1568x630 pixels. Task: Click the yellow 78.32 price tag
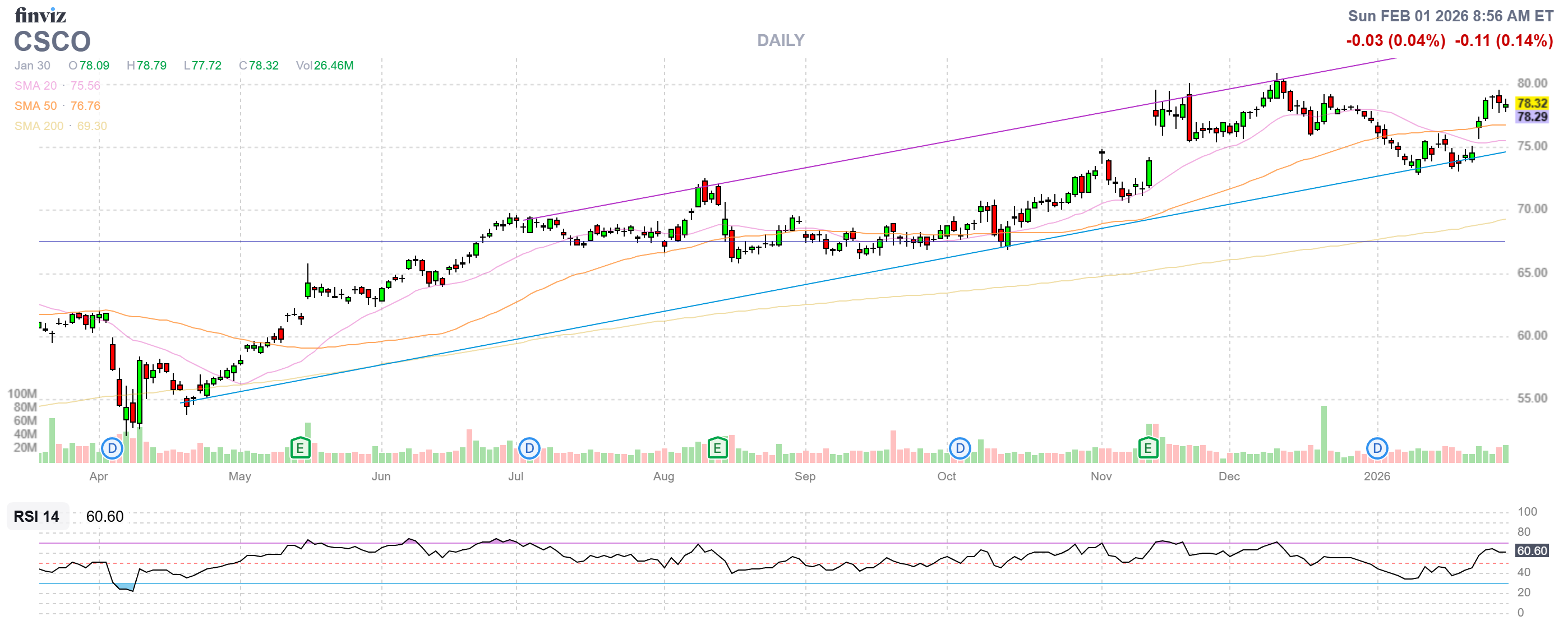coord(1532,103)
